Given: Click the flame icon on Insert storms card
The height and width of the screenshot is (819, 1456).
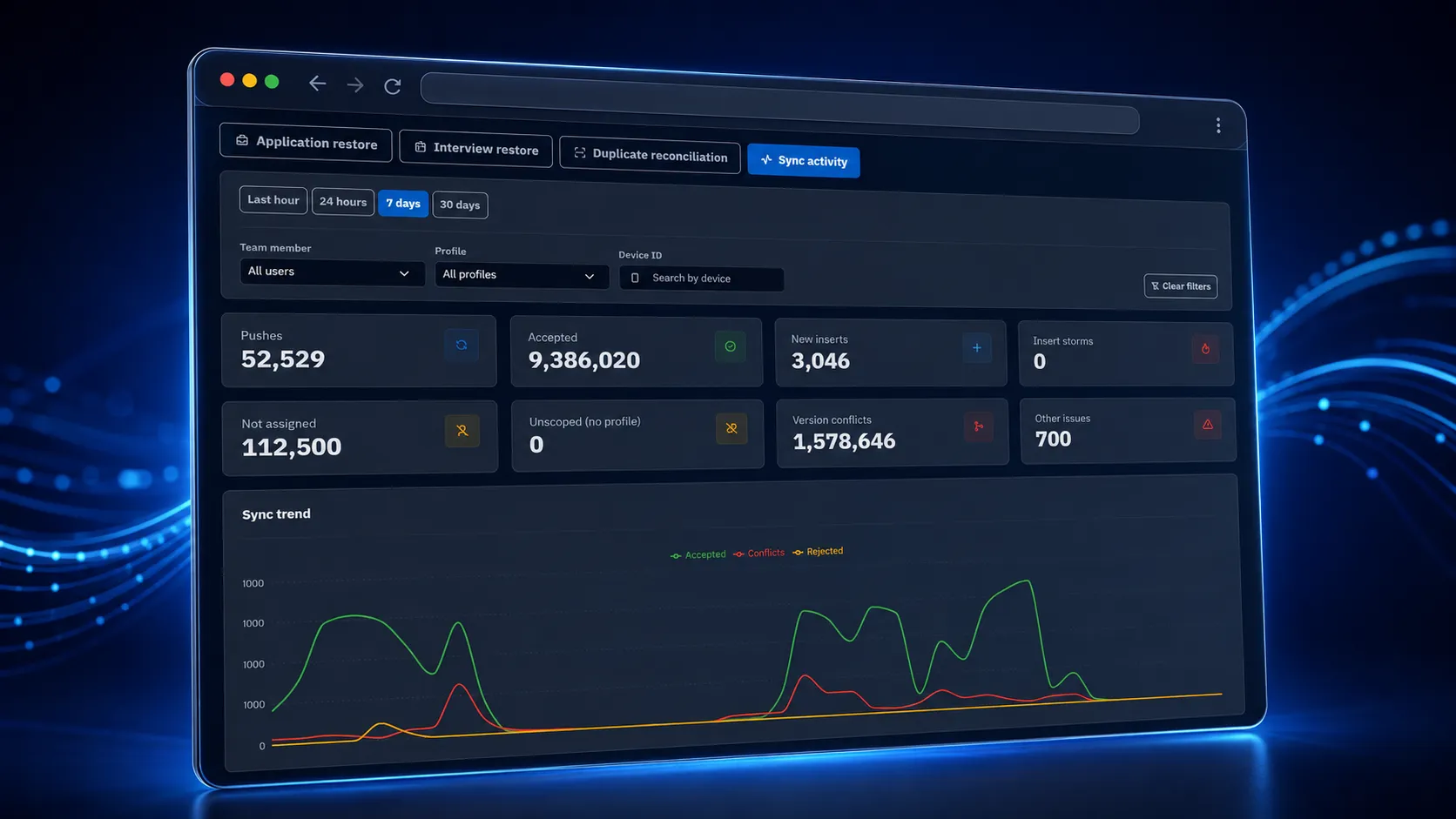Looking at the screenshot, I should coord(1205,349).
